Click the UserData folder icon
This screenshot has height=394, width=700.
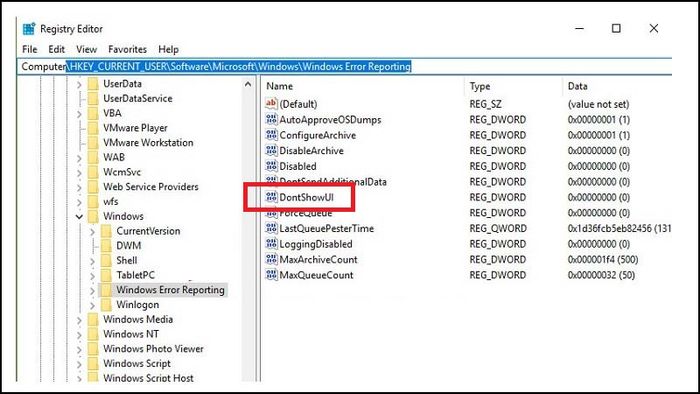[x=93, y=83]
